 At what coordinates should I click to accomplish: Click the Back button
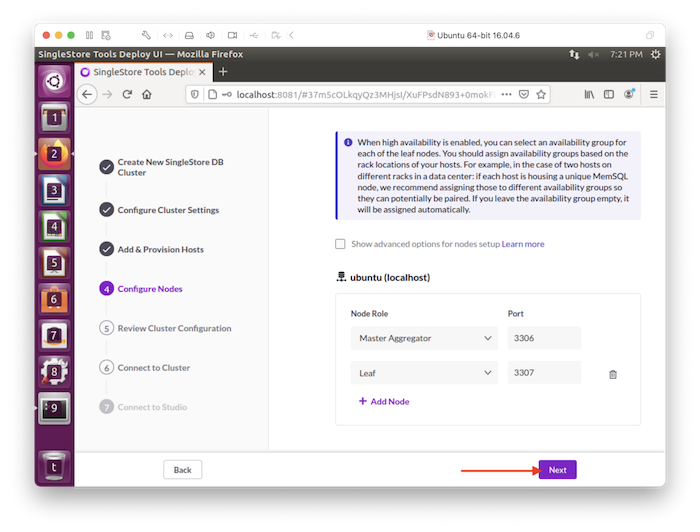(183, 470)
